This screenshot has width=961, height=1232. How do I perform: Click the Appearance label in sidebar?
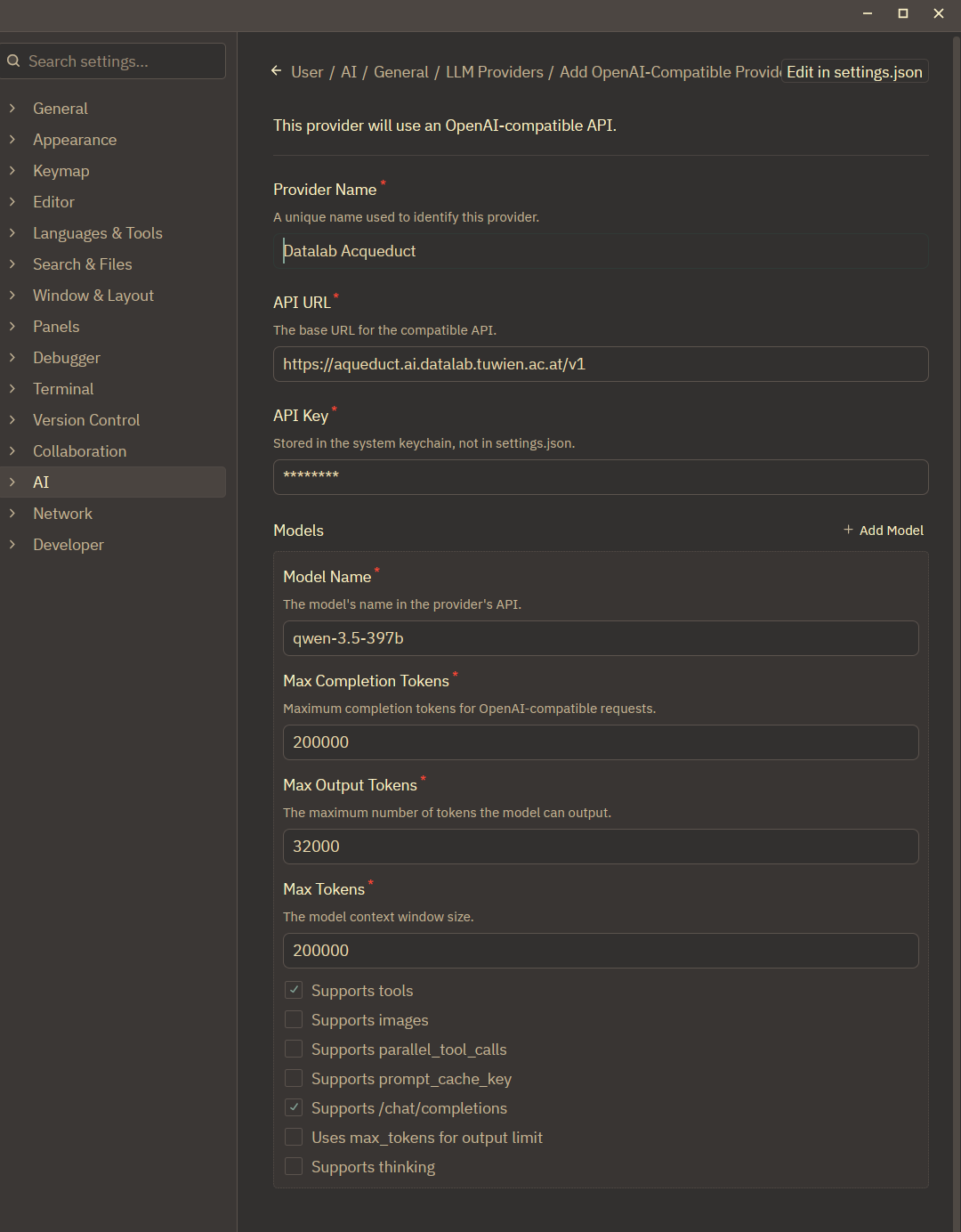coord(75,140)
